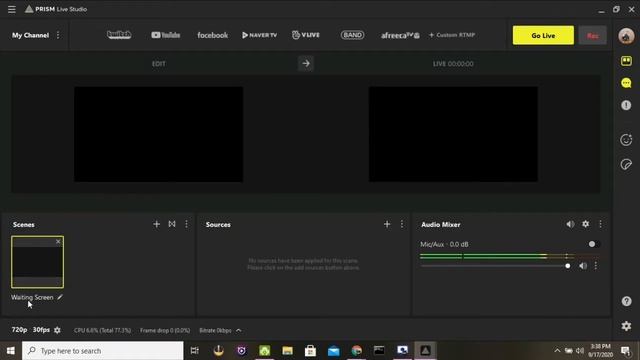Focus the Windows taskbar search box

102,351
